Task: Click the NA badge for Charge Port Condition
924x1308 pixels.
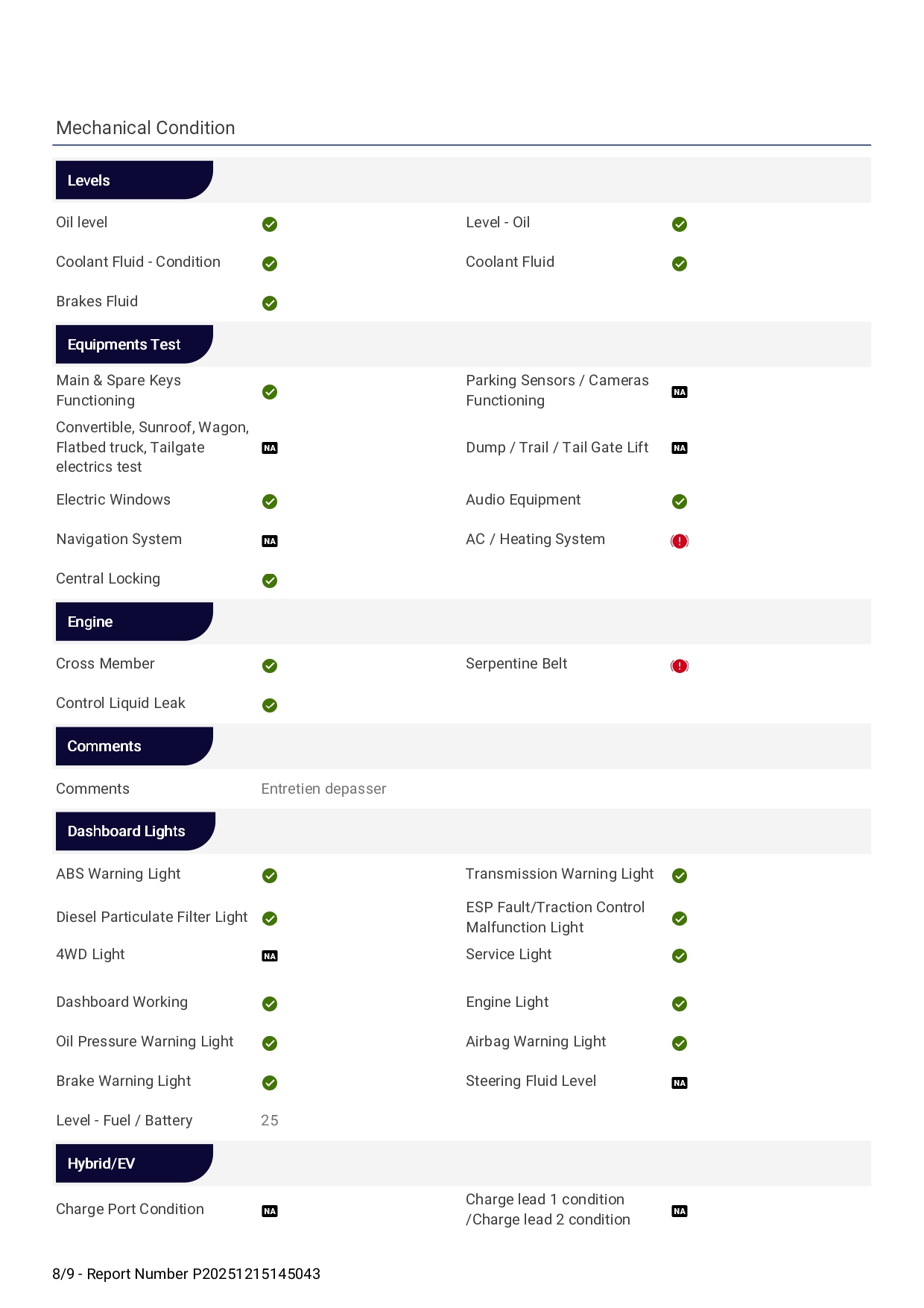Action: (x=270, y=1211)
